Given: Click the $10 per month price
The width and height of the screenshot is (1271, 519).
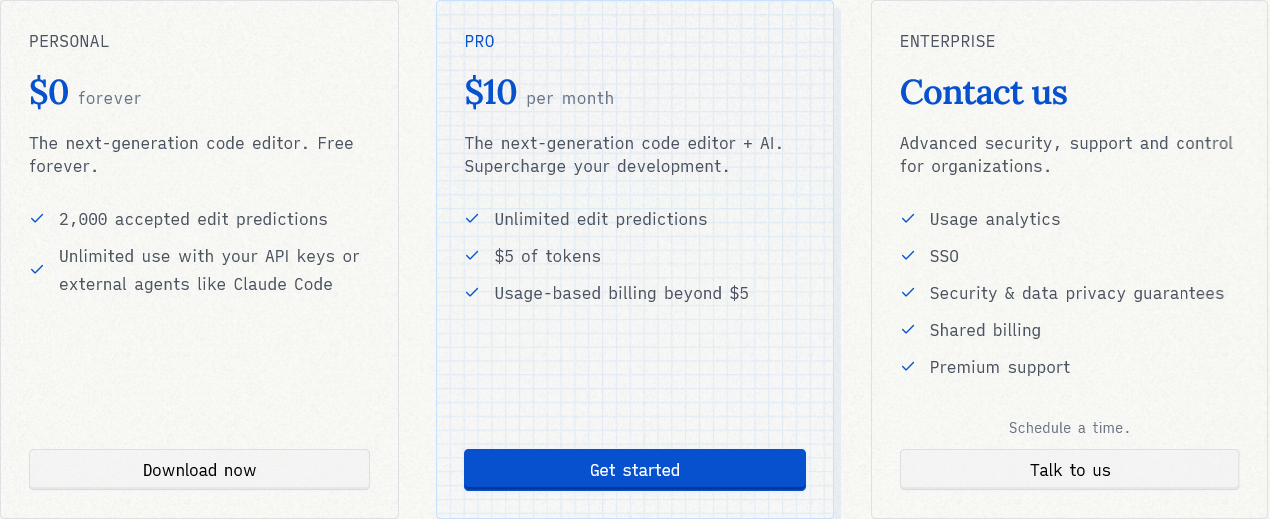Looking at the screenshot, I should pyautogui.click(x=539, y=94).
